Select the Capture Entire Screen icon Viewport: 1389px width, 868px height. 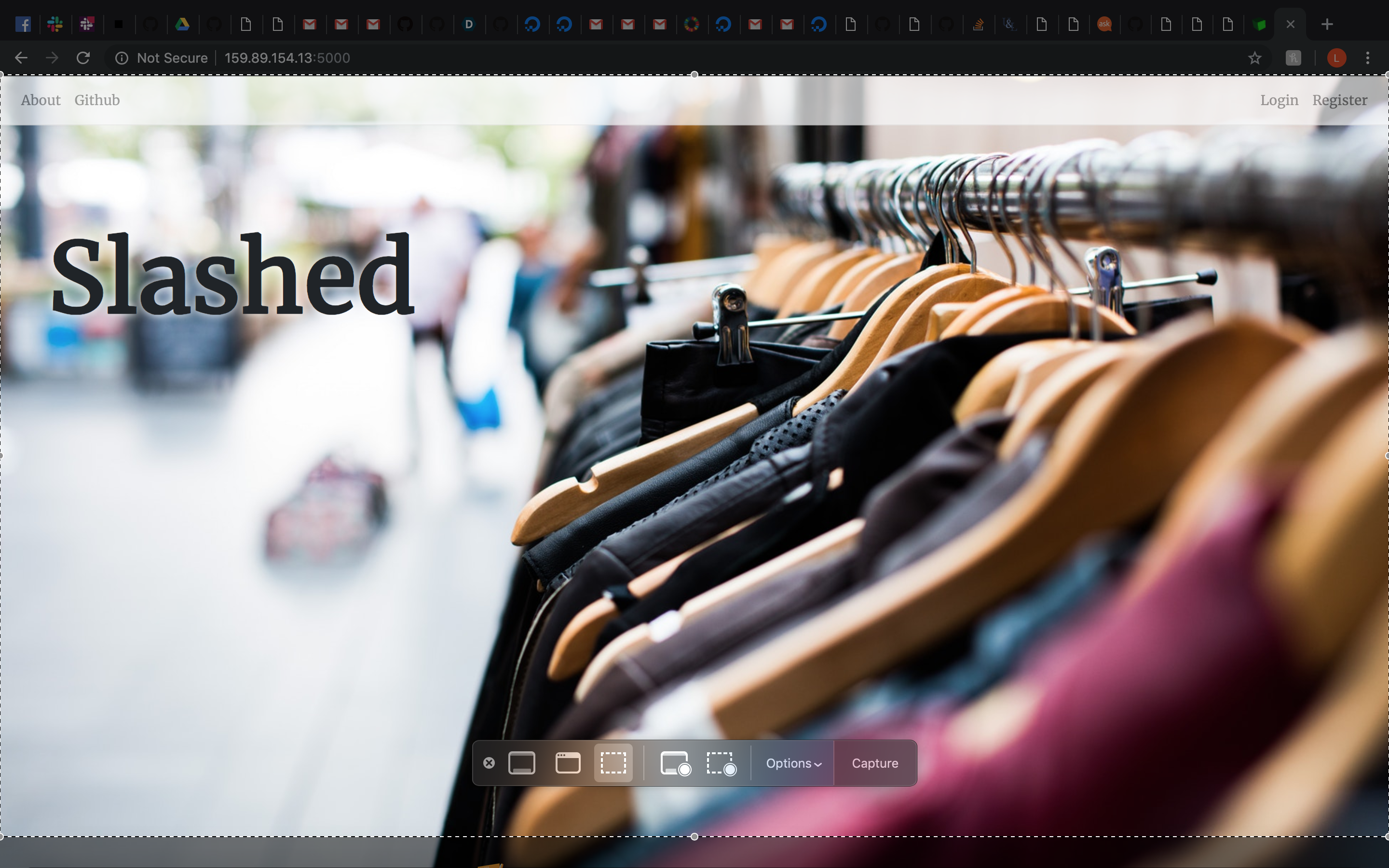pyautogui.click(x=521, y=763)
